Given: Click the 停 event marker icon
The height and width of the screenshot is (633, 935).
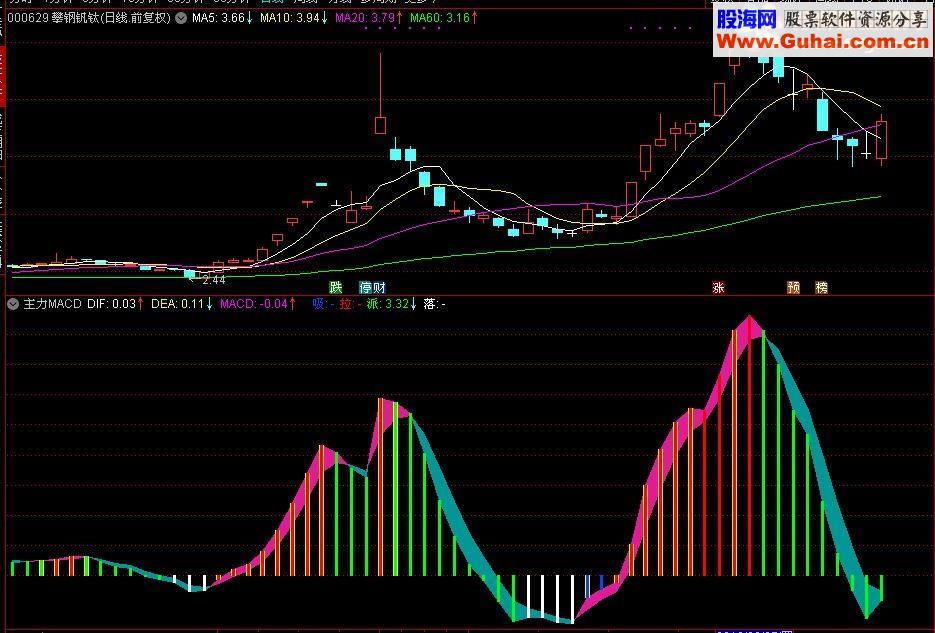Looking at the screenshot, I should [x=366, y=288].
